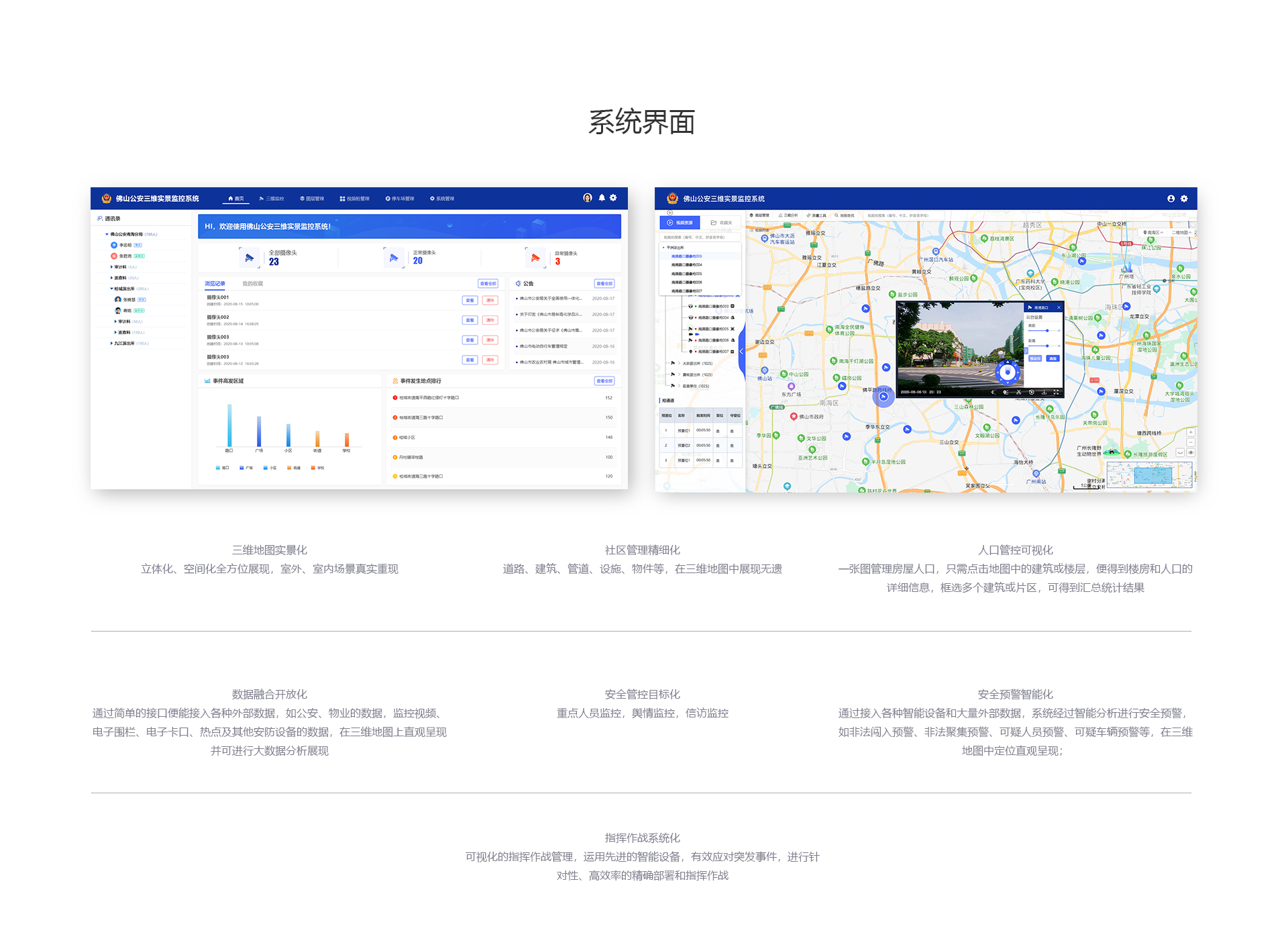The height and width of the screenshot is (949, 1288).
Task: Click the 高级 button in the PTZ panel
Action: click(1053, 358)
